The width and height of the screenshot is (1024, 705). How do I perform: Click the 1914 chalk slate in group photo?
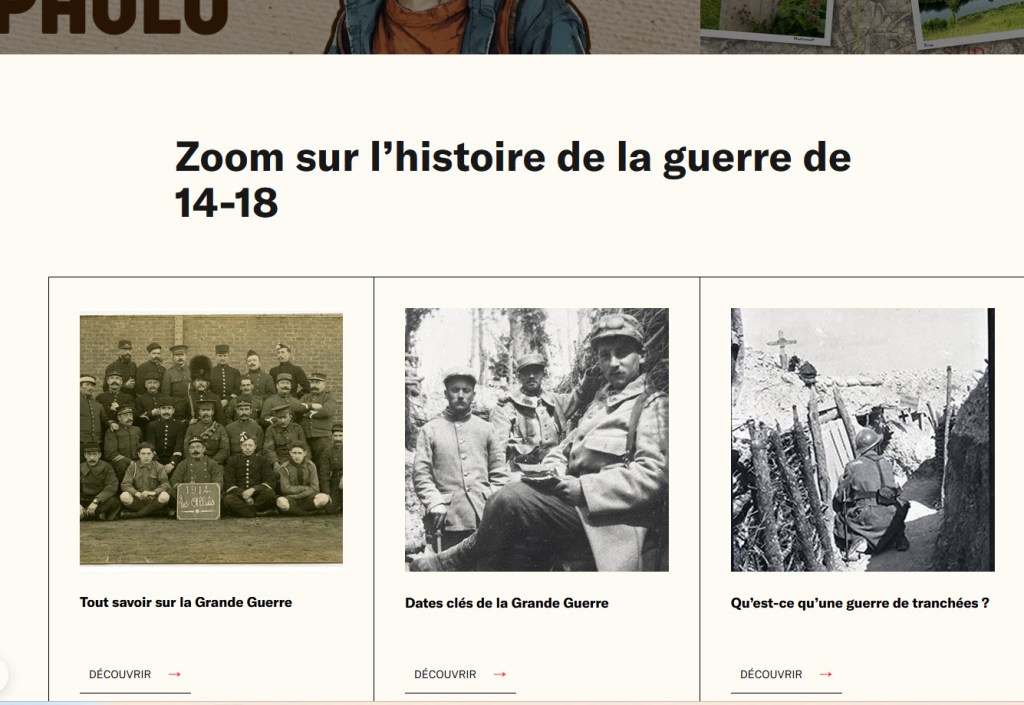tap(199, 501)
